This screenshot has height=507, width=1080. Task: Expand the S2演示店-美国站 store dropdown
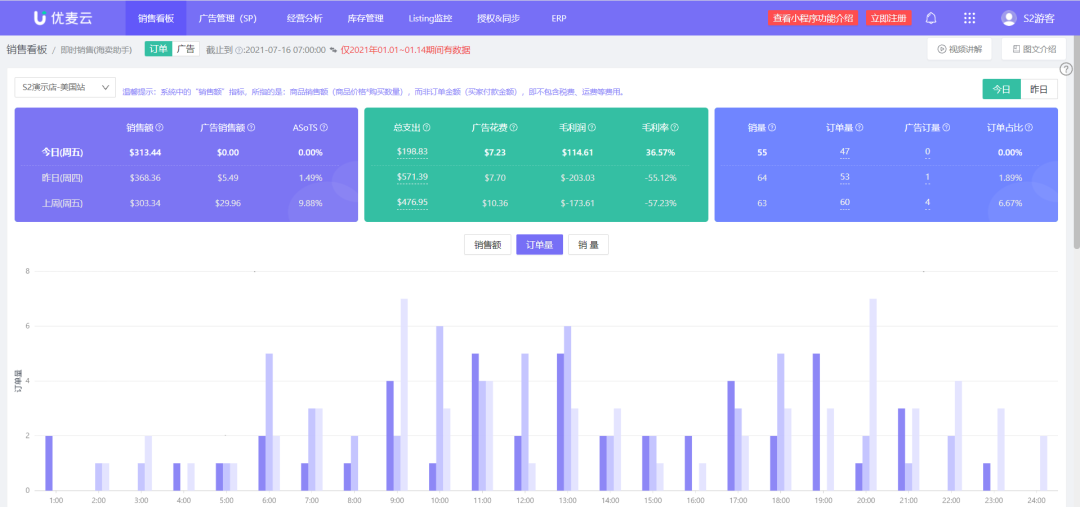click(65, 88)
